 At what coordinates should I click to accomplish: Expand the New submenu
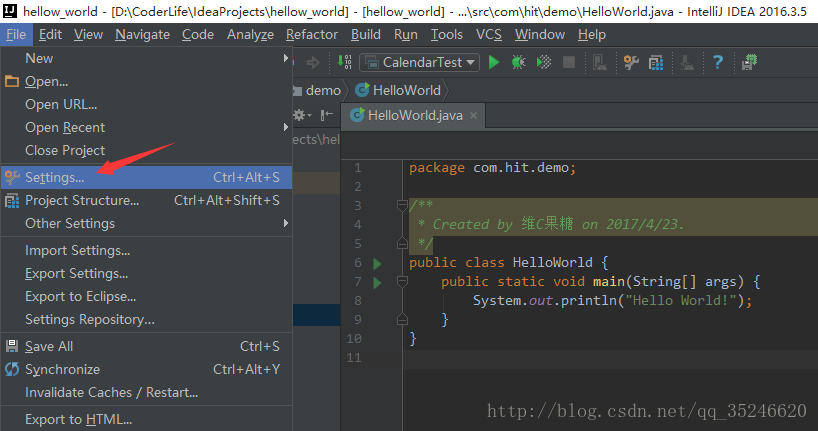click(147, 58)
